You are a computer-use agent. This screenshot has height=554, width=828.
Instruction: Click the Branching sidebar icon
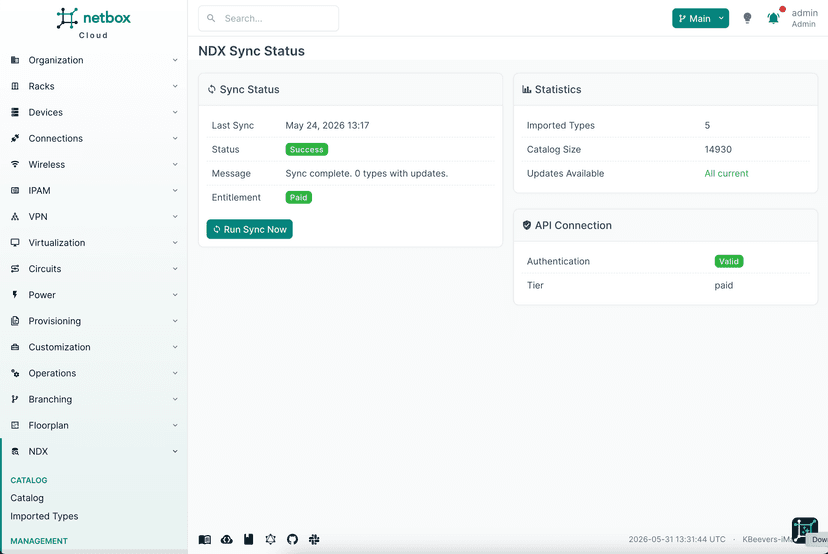tap(15, 399)
